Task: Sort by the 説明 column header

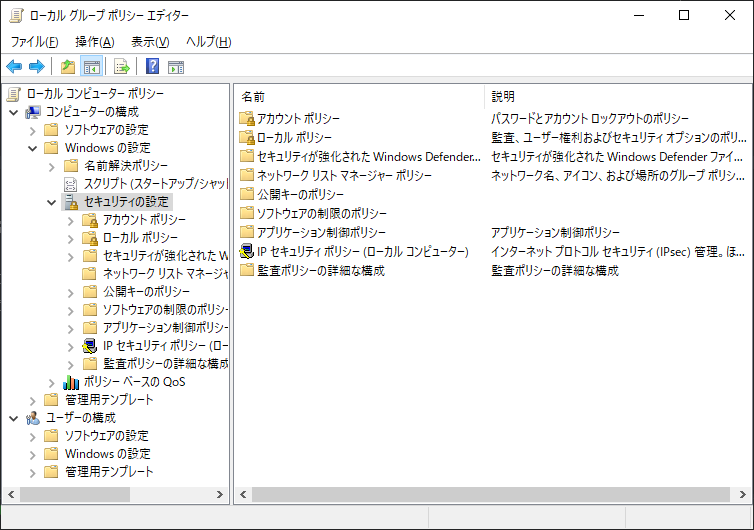Action: tap(618, 97)
